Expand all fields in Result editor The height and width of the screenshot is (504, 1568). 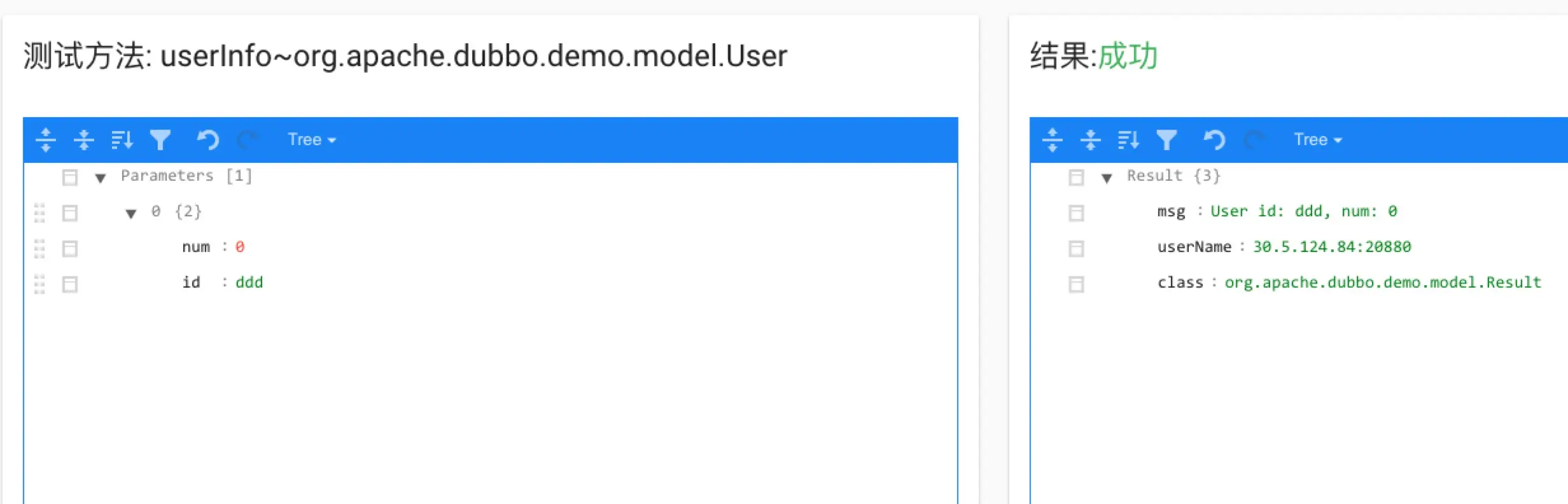1052,139
